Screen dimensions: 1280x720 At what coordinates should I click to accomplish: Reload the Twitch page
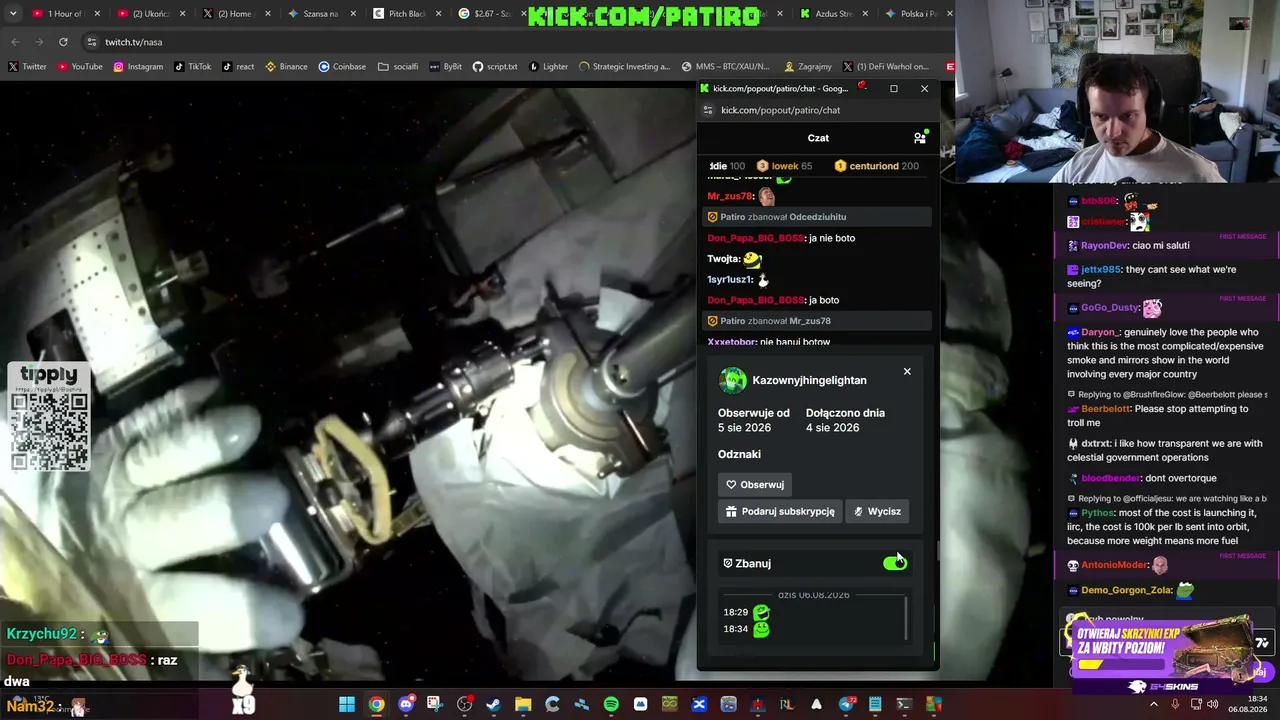[x=63, y=42]
